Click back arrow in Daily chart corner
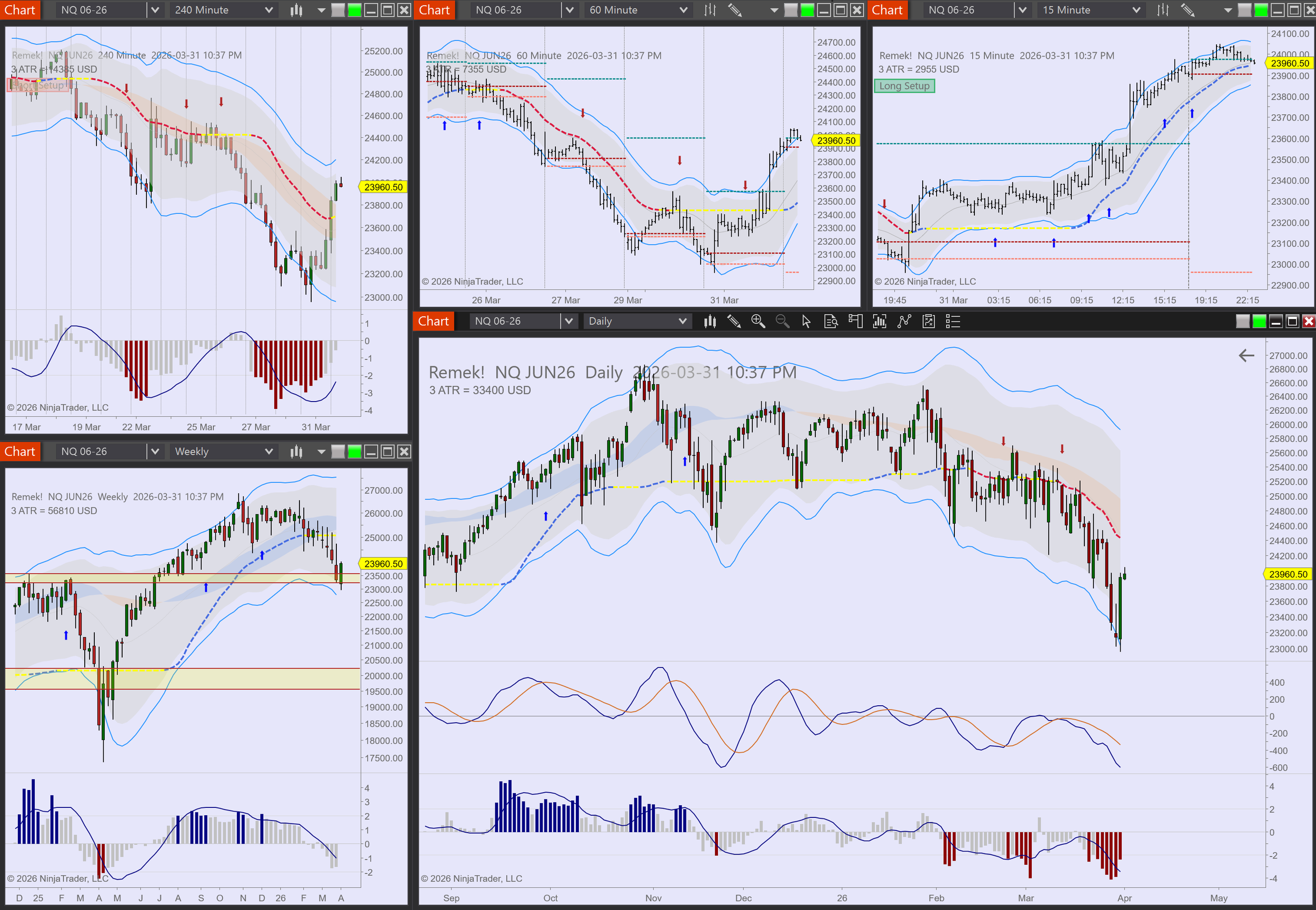 [x=1247, y=356]
